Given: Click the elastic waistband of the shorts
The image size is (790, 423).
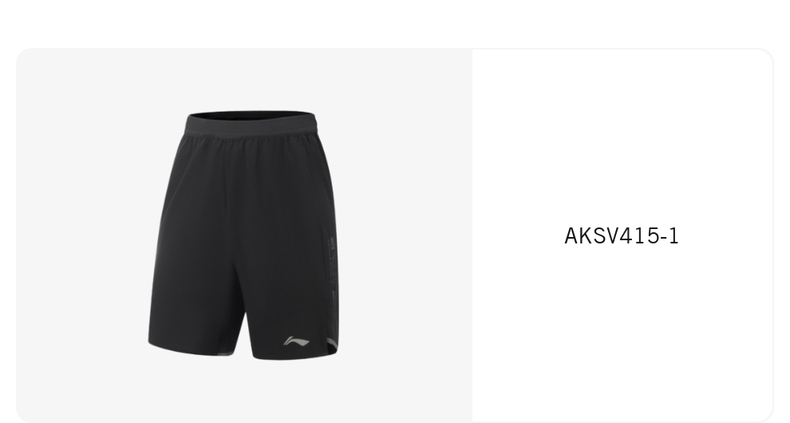Looking at the screenshot, I should 250,126.
